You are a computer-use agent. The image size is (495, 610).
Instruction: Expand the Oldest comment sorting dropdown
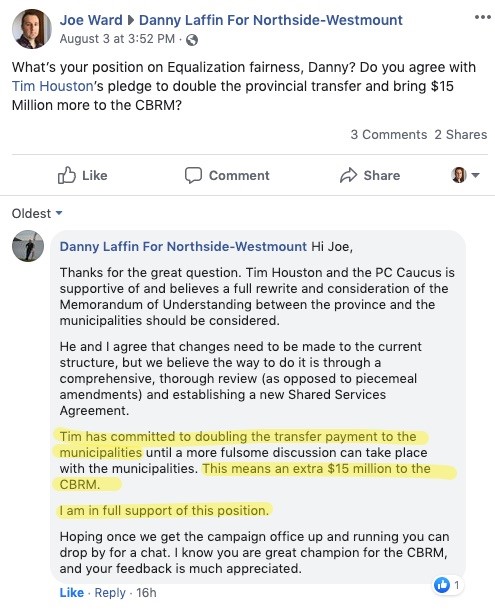coord(37,213)
